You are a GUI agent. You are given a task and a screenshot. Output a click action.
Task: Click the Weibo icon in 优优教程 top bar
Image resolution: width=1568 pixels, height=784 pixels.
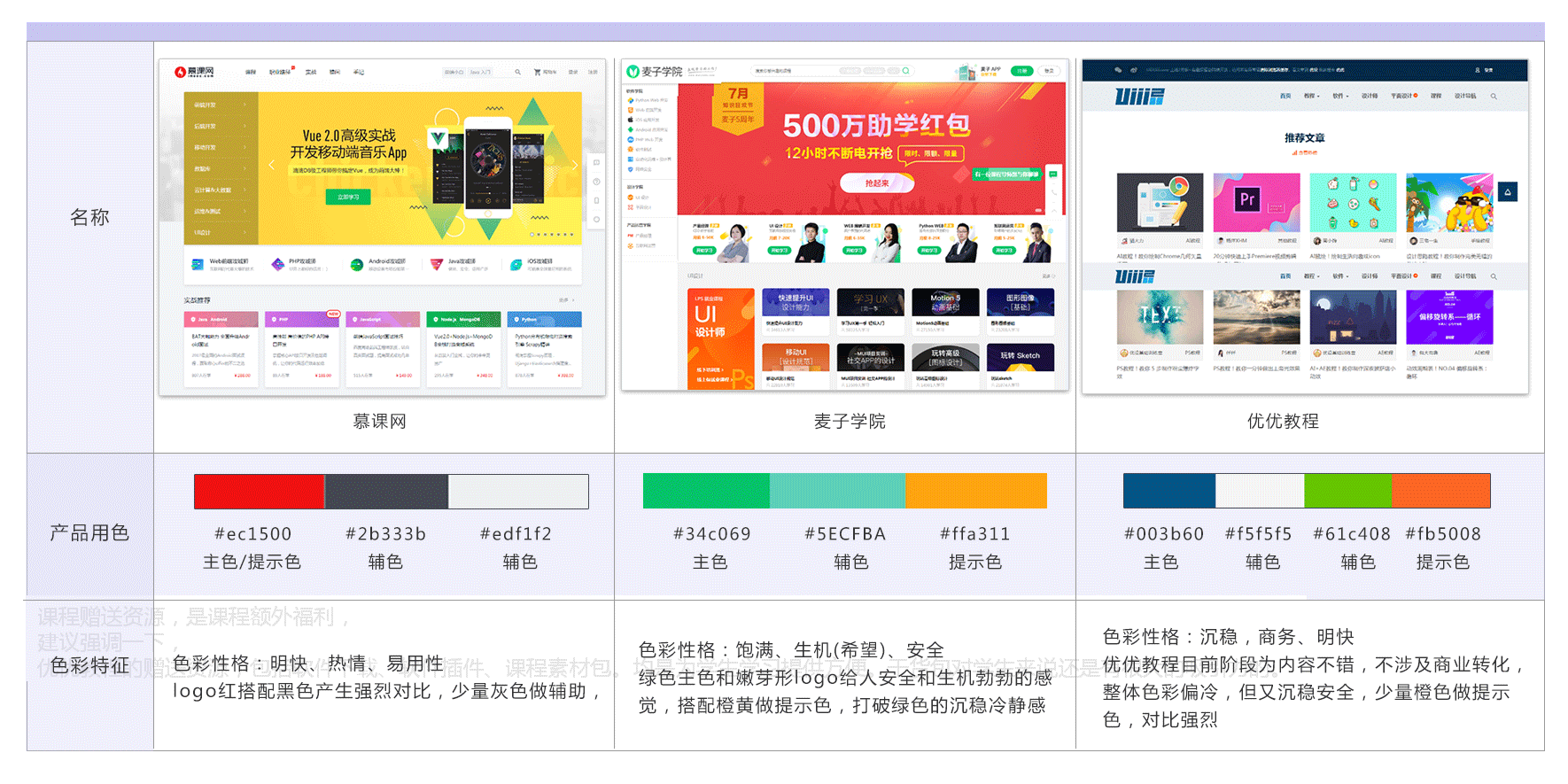(1134, 69)
